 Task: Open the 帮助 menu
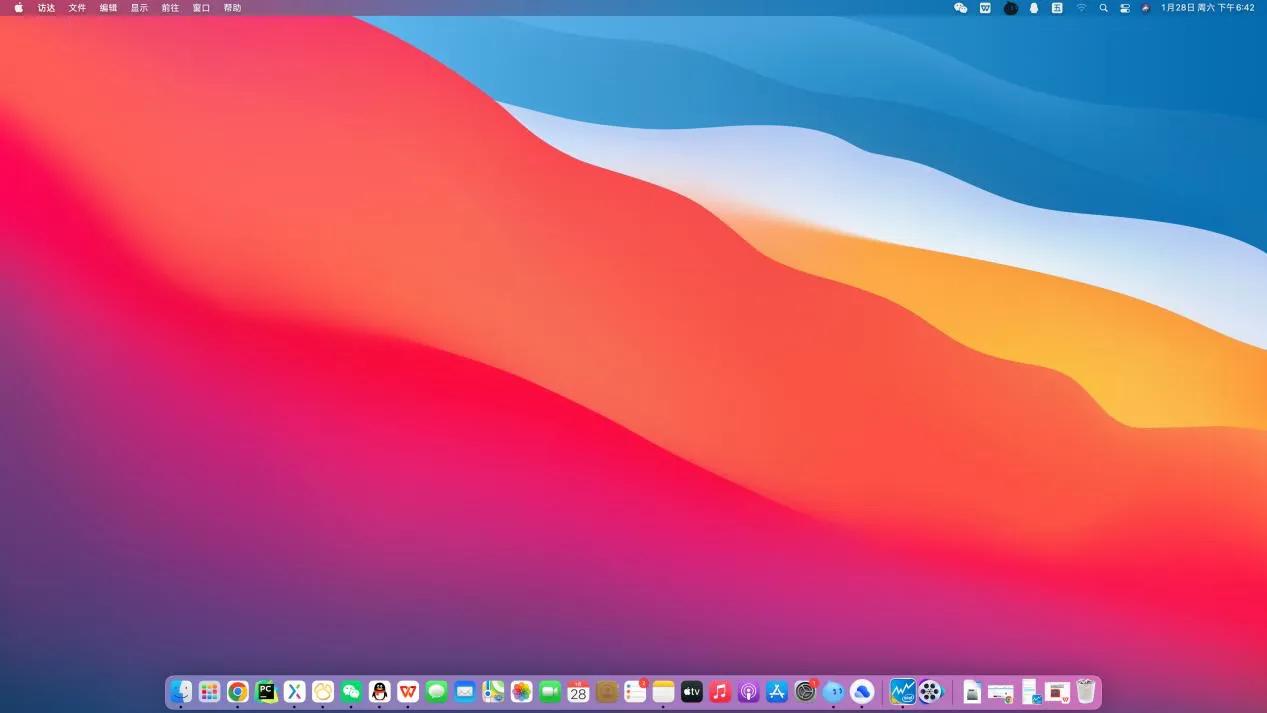232,8
